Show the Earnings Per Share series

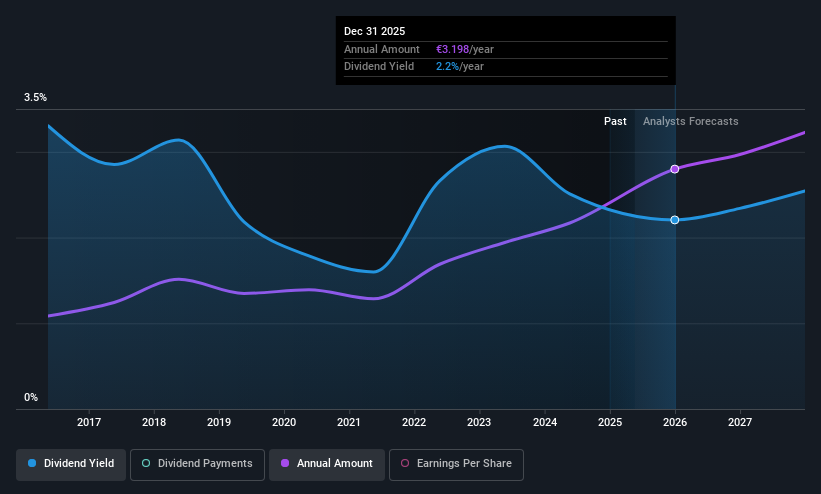click(456, 464)
